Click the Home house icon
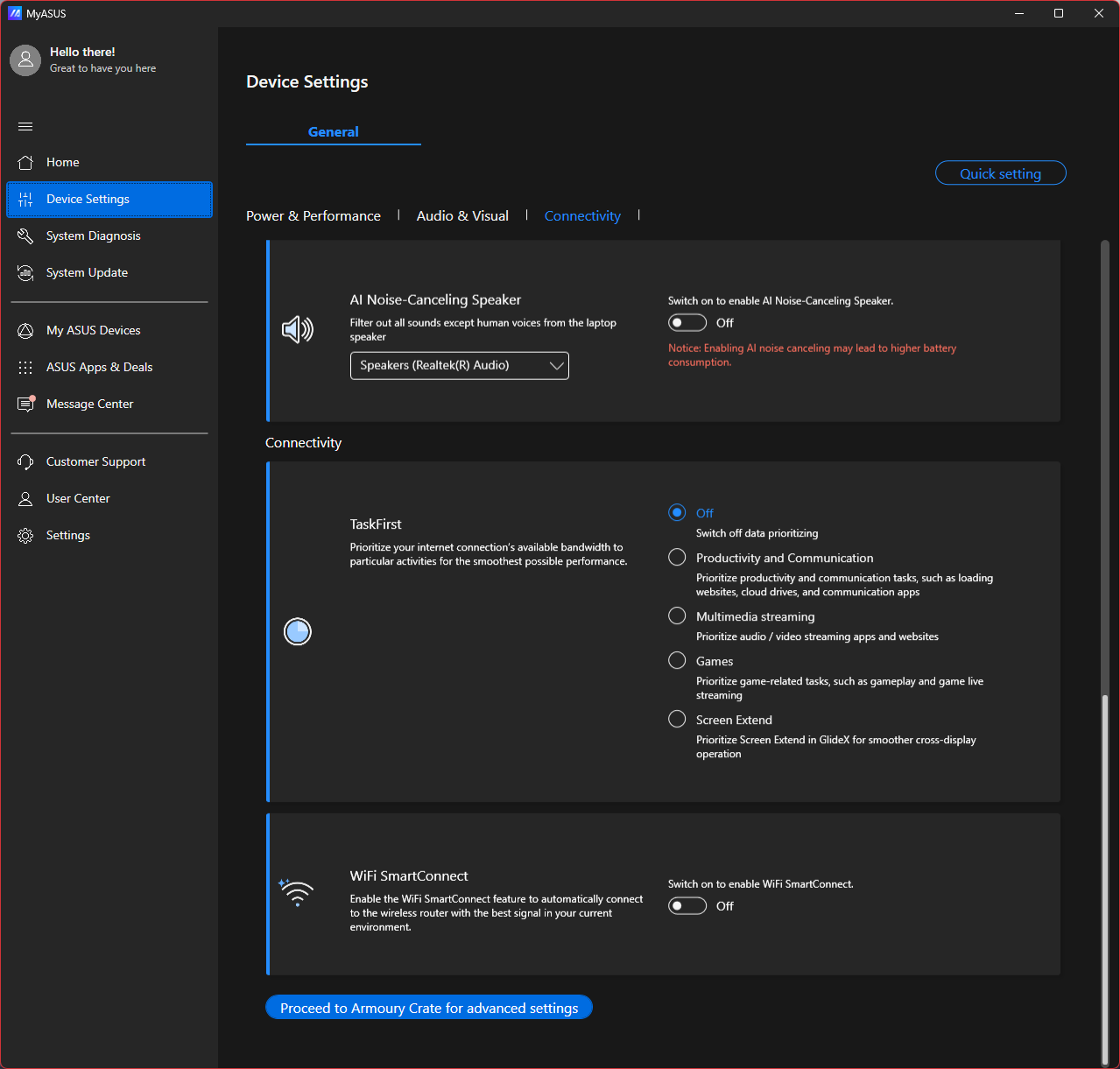 pyautogui.click(x=25, y=162)
